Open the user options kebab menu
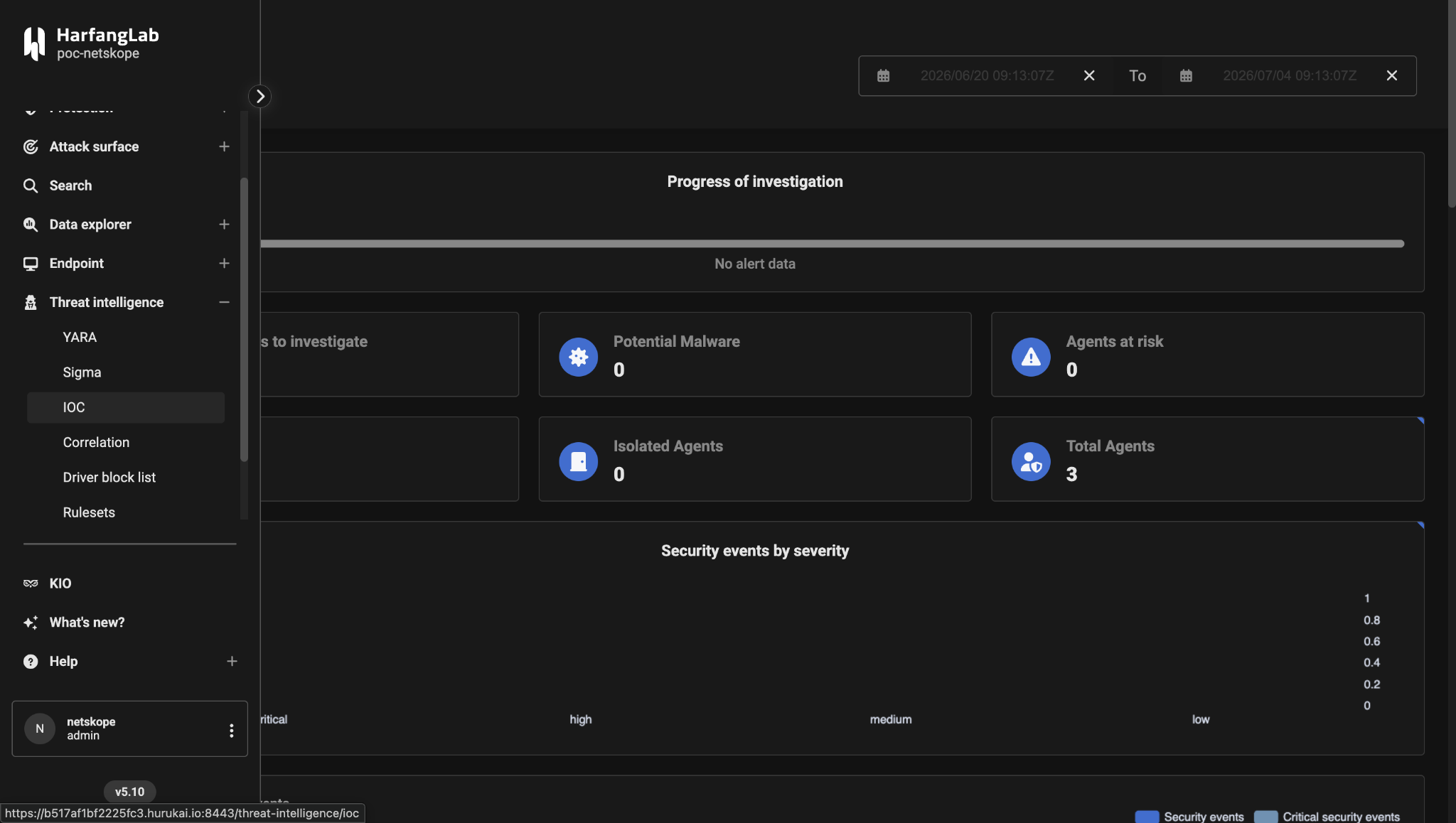The image size is (1456, 823). coord(231,731)
